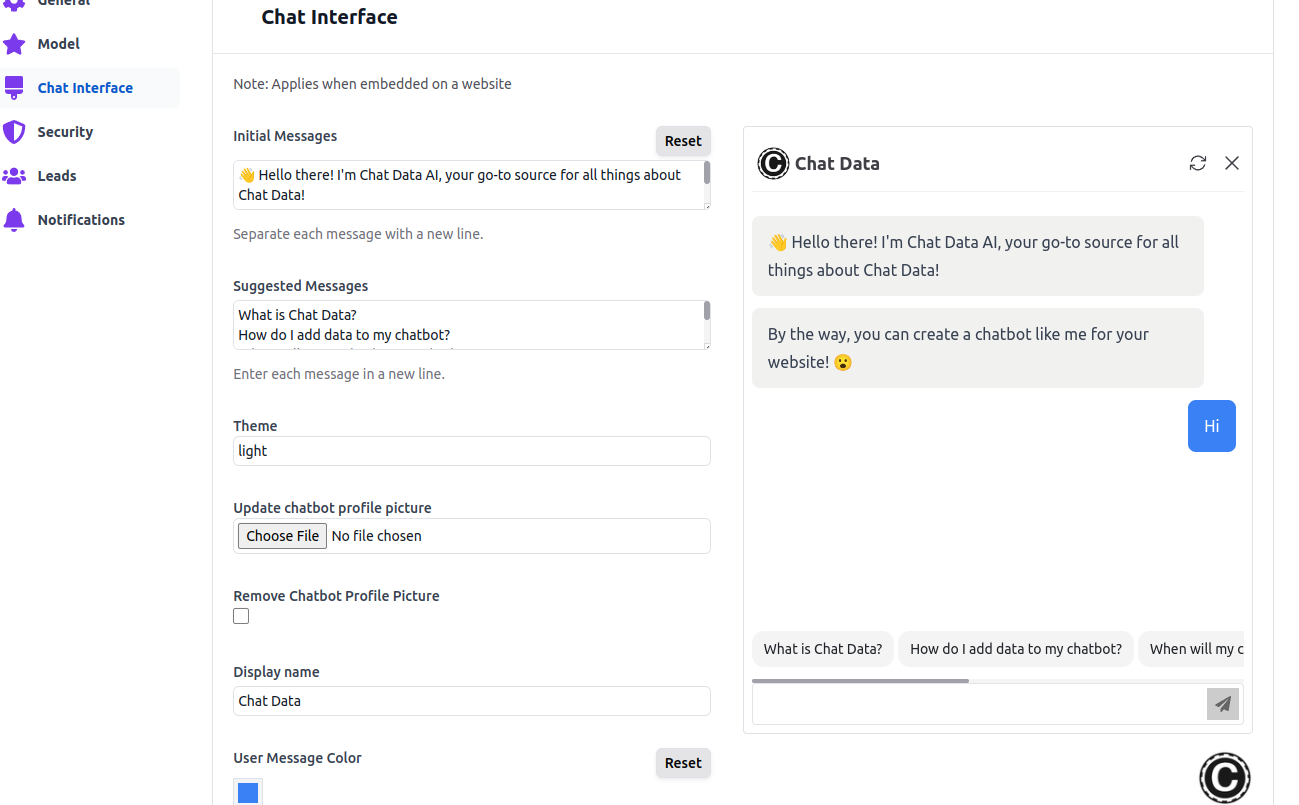This screenshot has height=805, width=1299.
Task: Click the Choose File button
Action: coord(282,536)
